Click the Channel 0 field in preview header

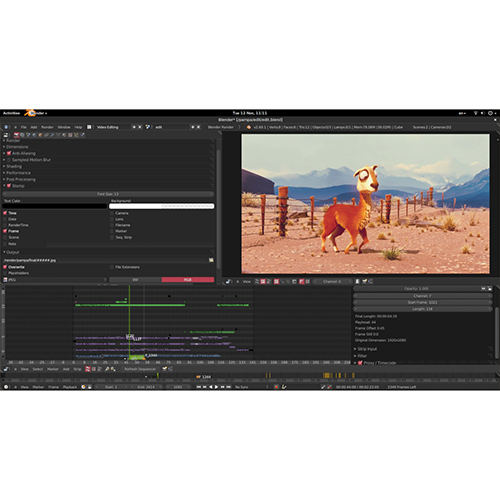click(332, 282)
